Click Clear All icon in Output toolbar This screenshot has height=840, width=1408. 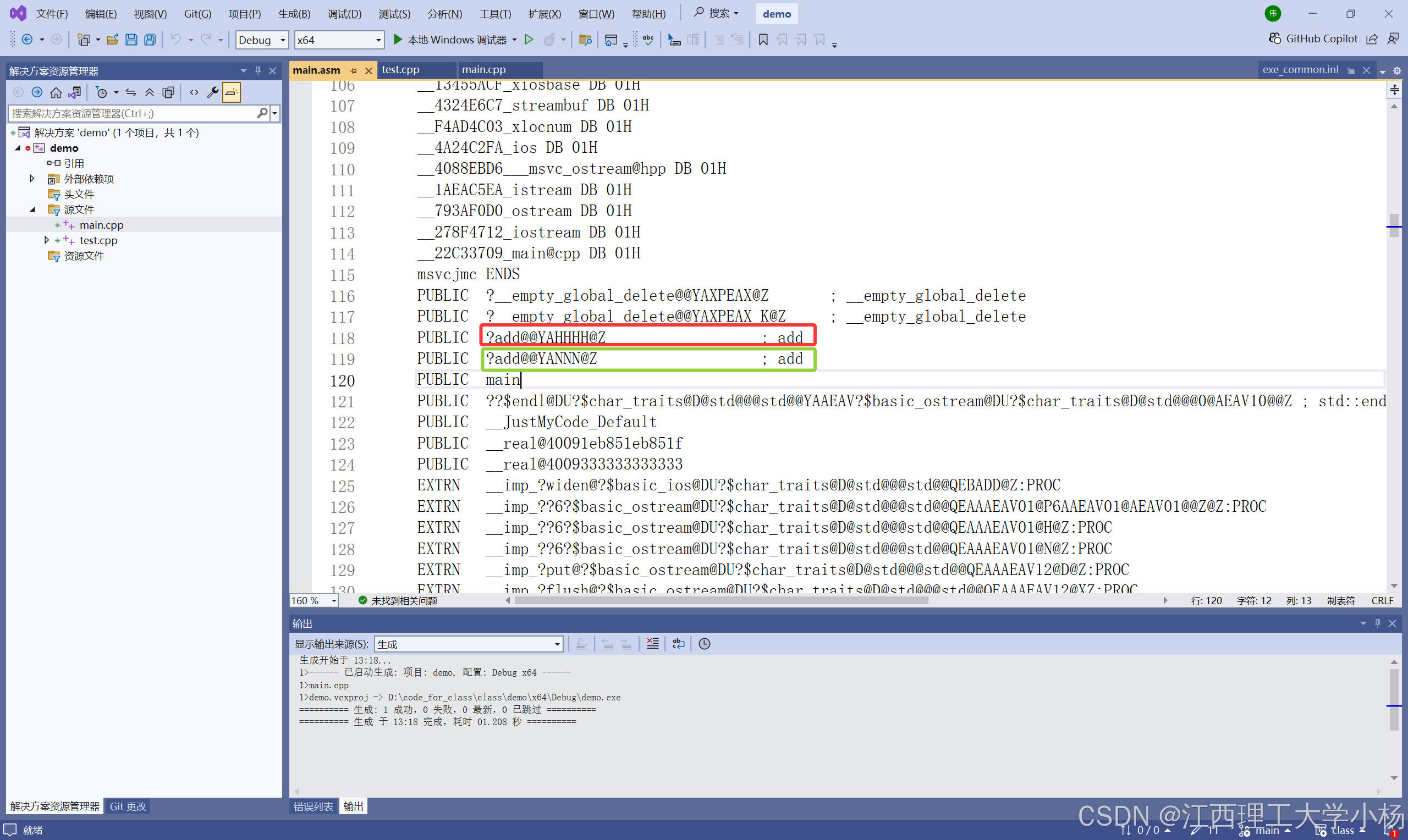[x=652, y=644]
